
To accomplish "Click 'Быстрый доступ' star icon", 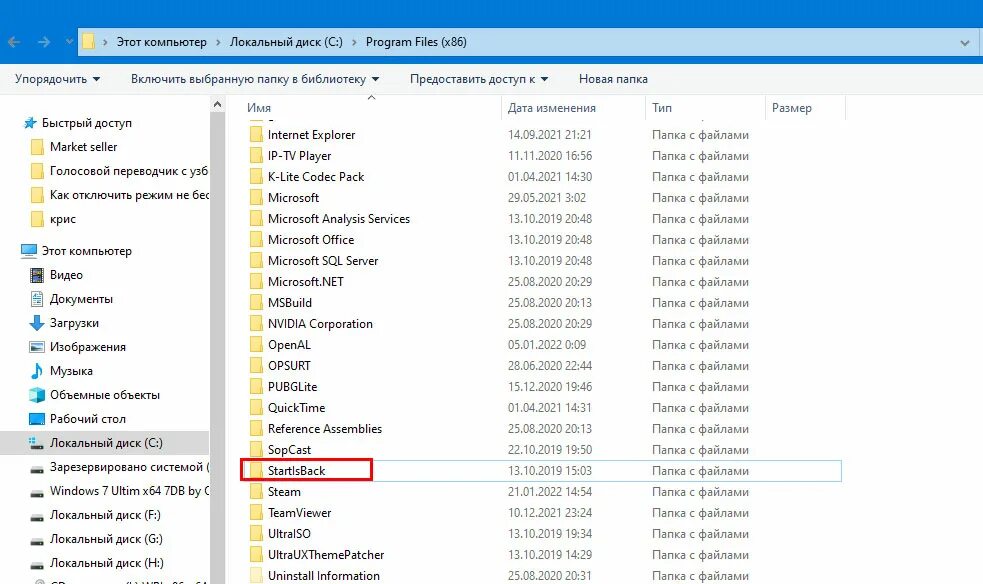I will coord(29,123).
